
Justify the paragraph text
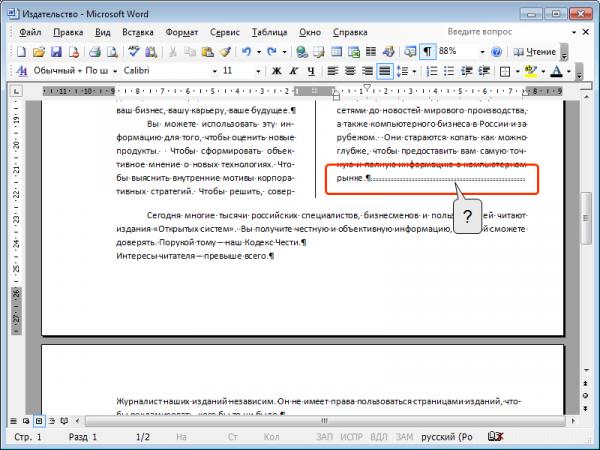[385, 71]
